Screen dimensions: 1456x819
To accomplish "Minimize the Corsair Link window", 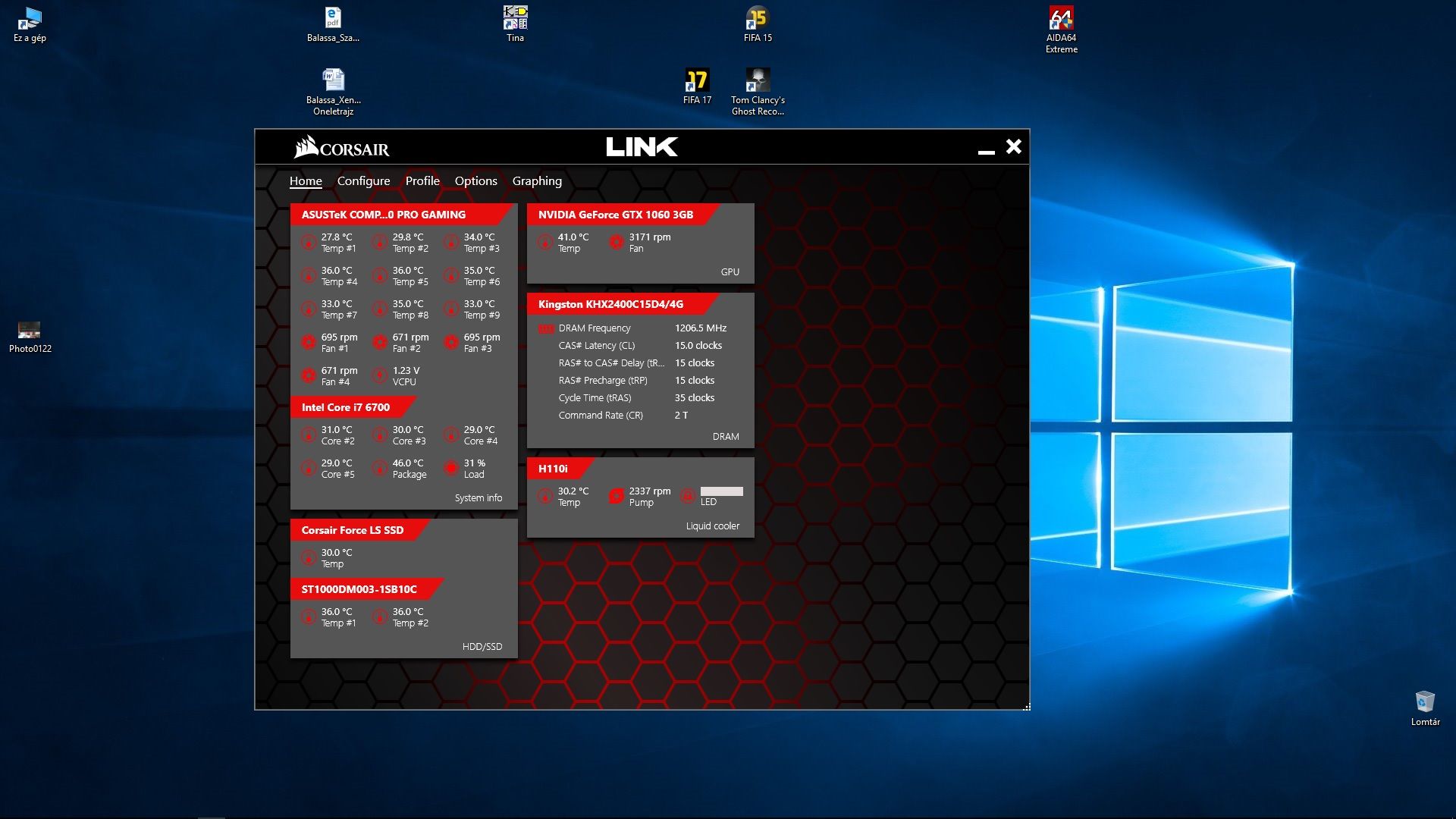I will (x=986, y=152).
